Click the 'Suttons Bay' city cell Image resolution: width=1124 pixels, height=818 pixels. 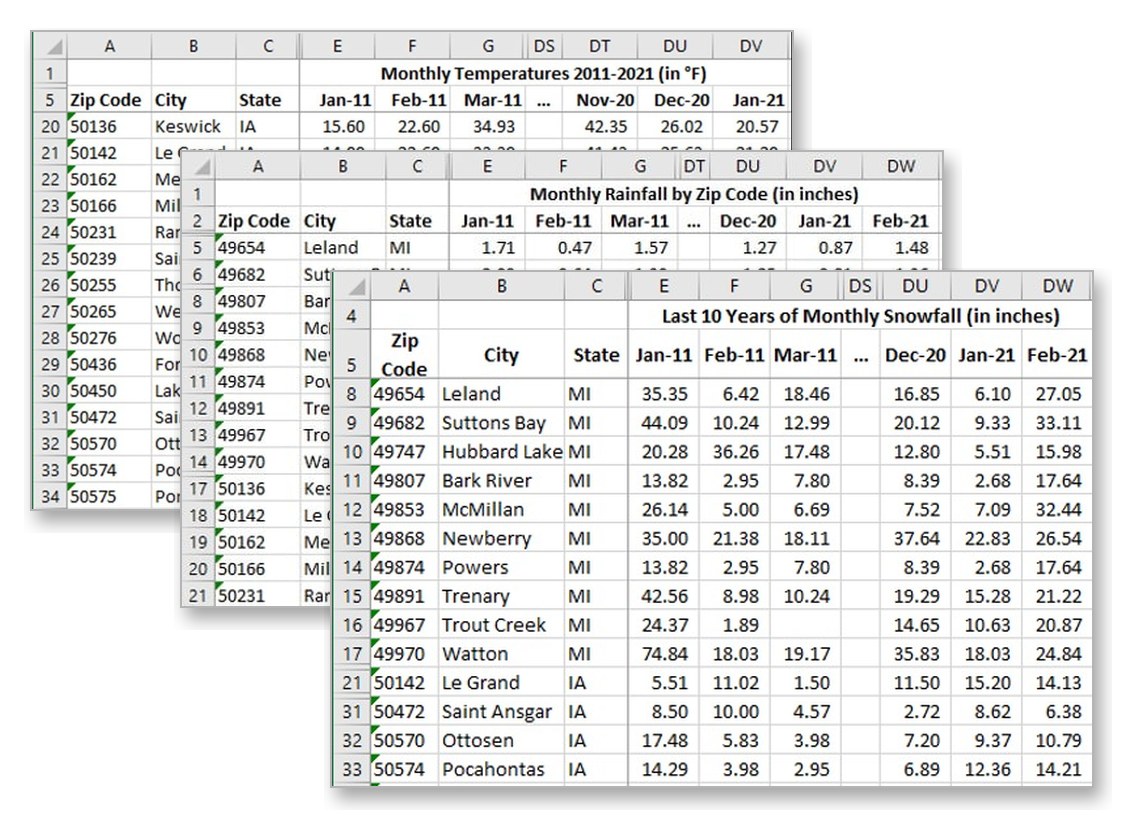[x=501, y=423]
